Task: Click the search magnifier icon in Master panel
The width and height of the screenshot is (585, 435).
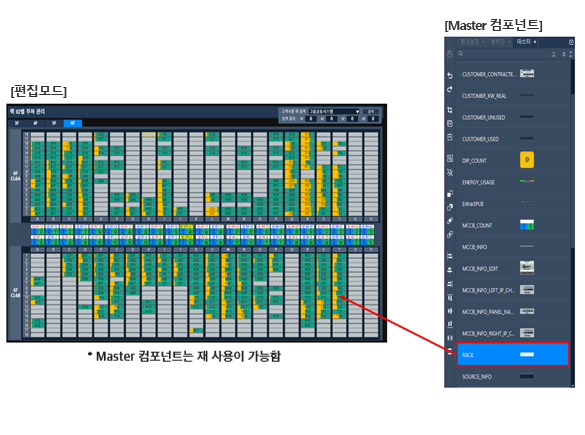Action: 461,54
